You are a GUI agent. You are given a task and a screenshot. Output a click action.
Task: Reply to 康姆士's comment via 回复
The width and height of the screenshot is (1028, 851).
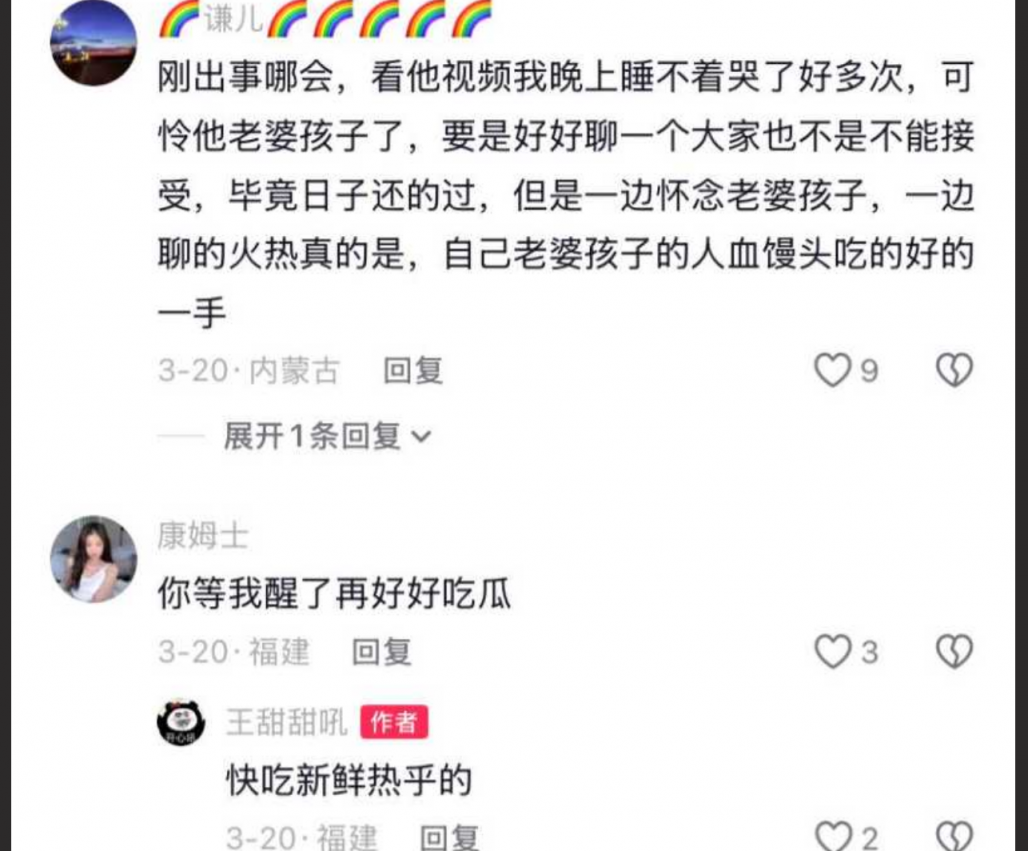382,652
